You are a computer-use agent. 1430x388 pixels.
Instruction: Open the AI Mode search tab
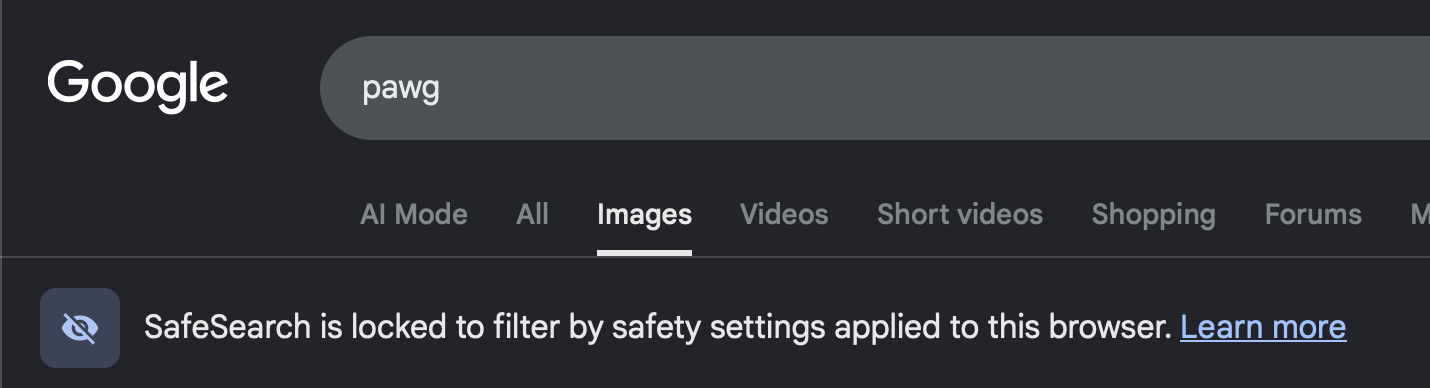click(414, 214)
